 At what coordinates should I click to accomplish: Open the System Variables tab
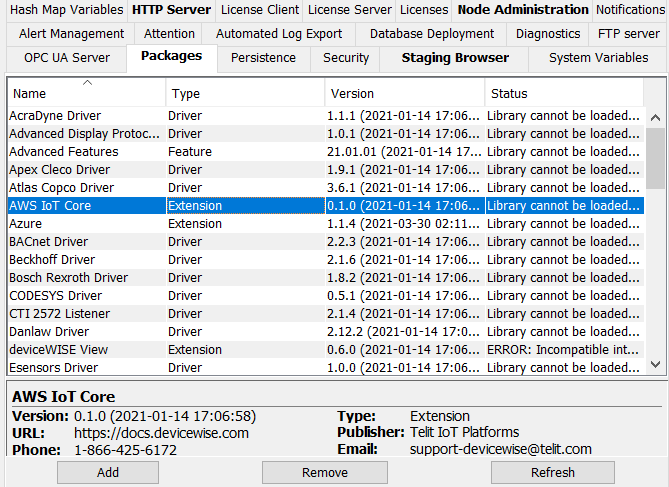point(598,58)
